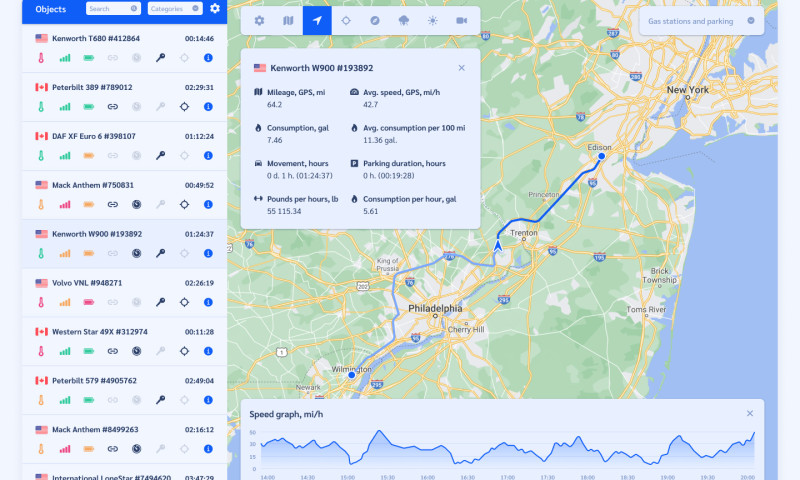Click key icon for Peterbilt 579 #4905762

[x=160, y=400]
